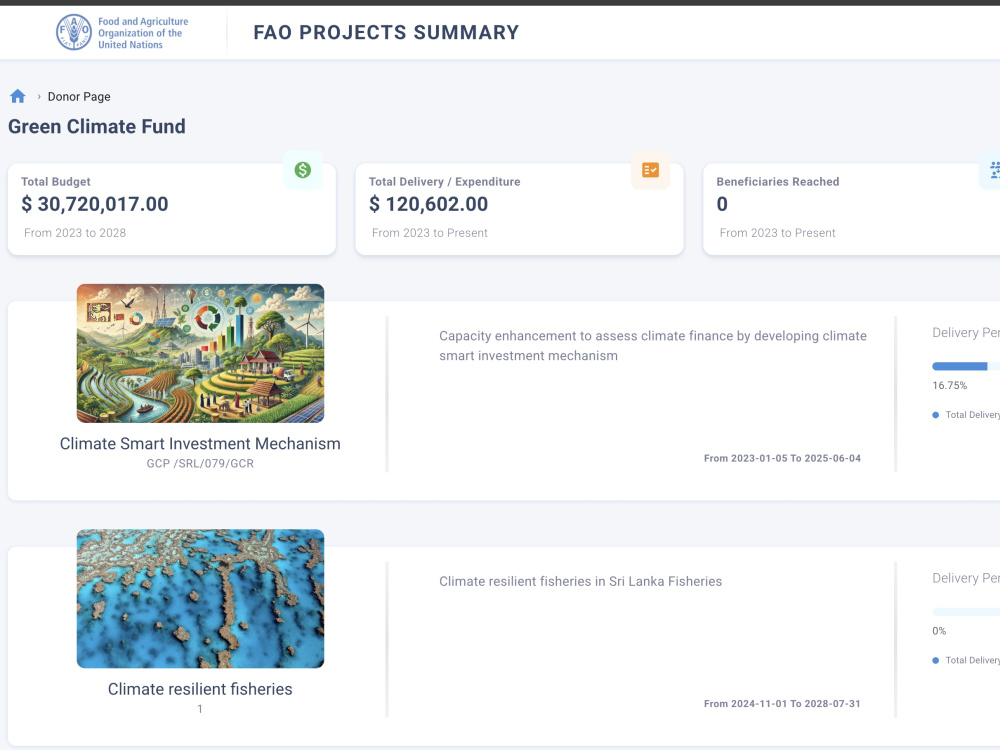The width and height of the screenshot is (1000, 750).
Task: Click the Total Budget label
Action: pyautogui.click(x=56, y=182)
